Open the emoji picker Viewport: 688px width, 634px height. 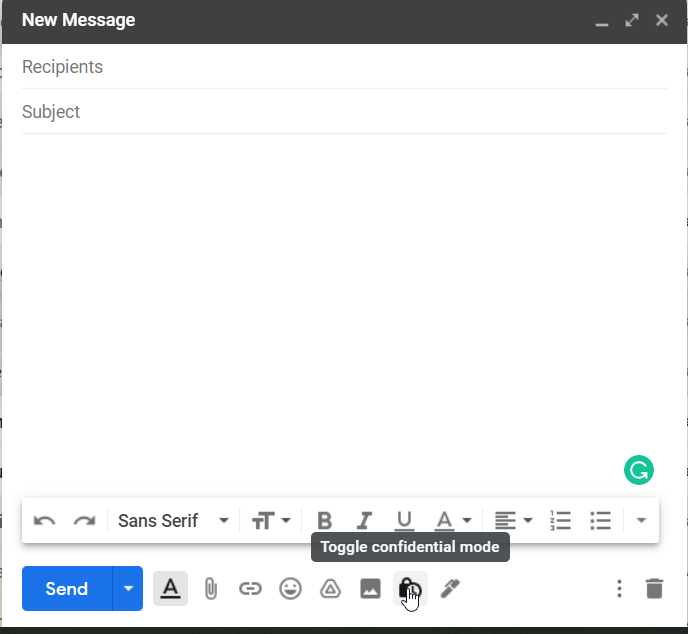tap(290, 588)
